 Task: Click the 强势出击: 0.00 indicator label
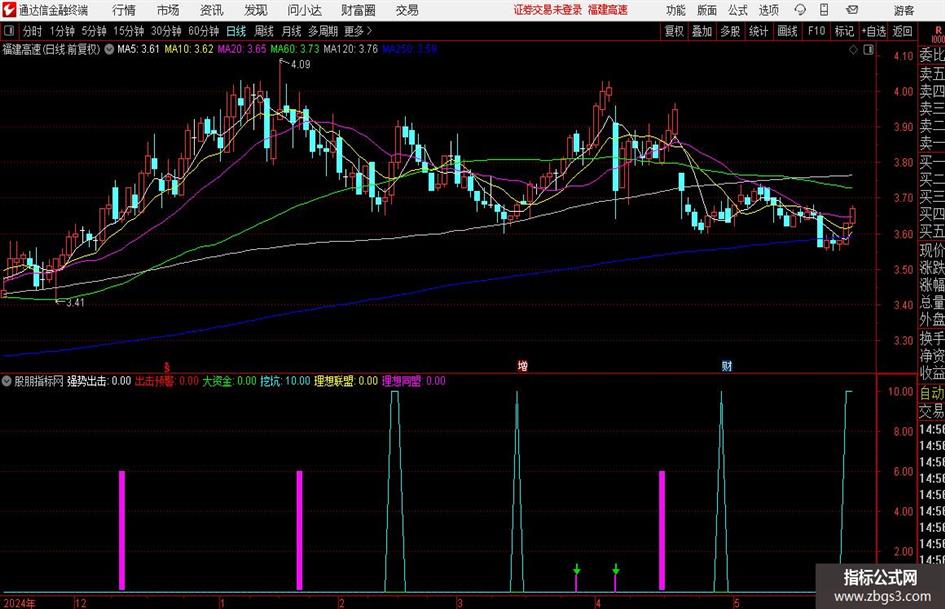coord(99,381)
